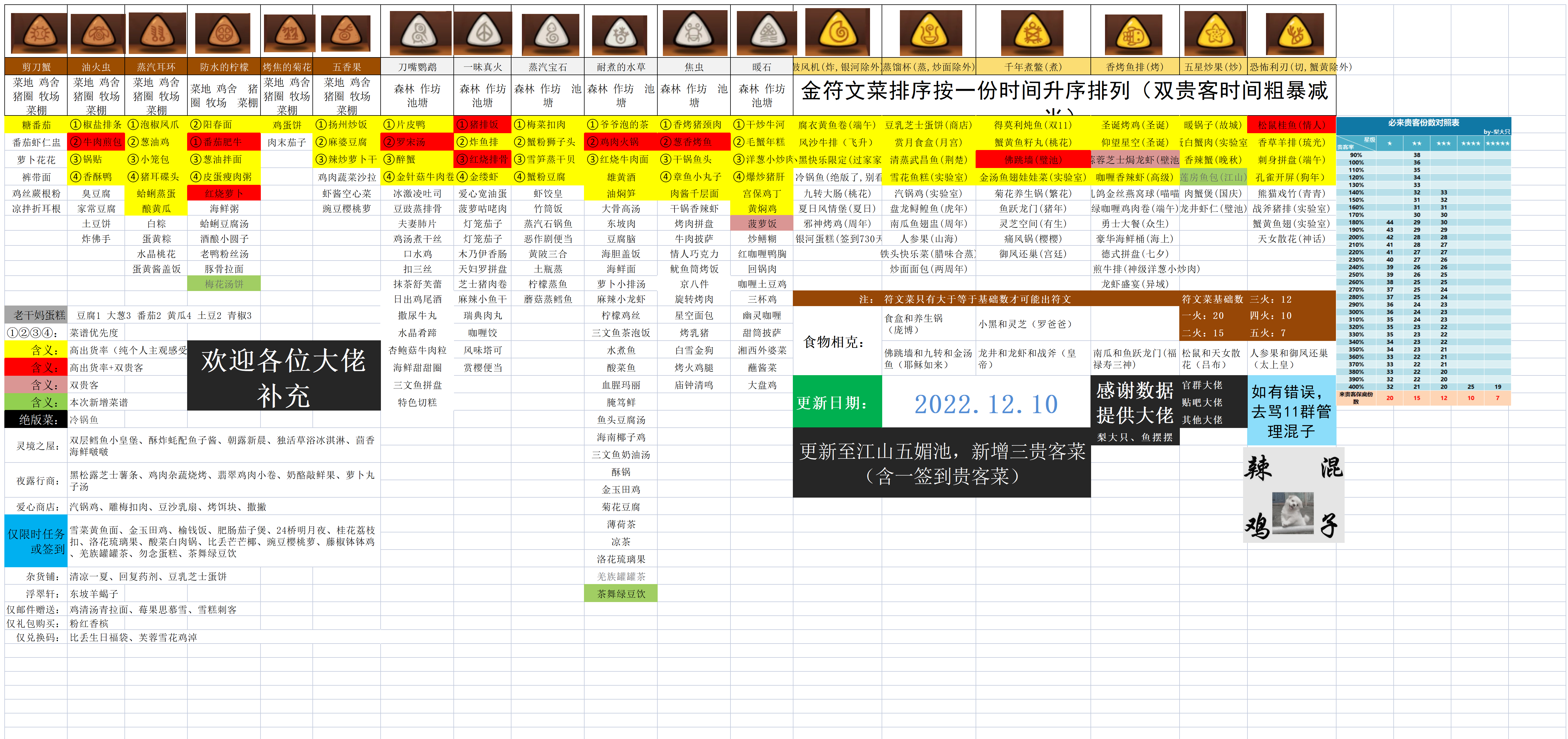Click the 如有错误 blue notice cell

tap(1291, 411)
